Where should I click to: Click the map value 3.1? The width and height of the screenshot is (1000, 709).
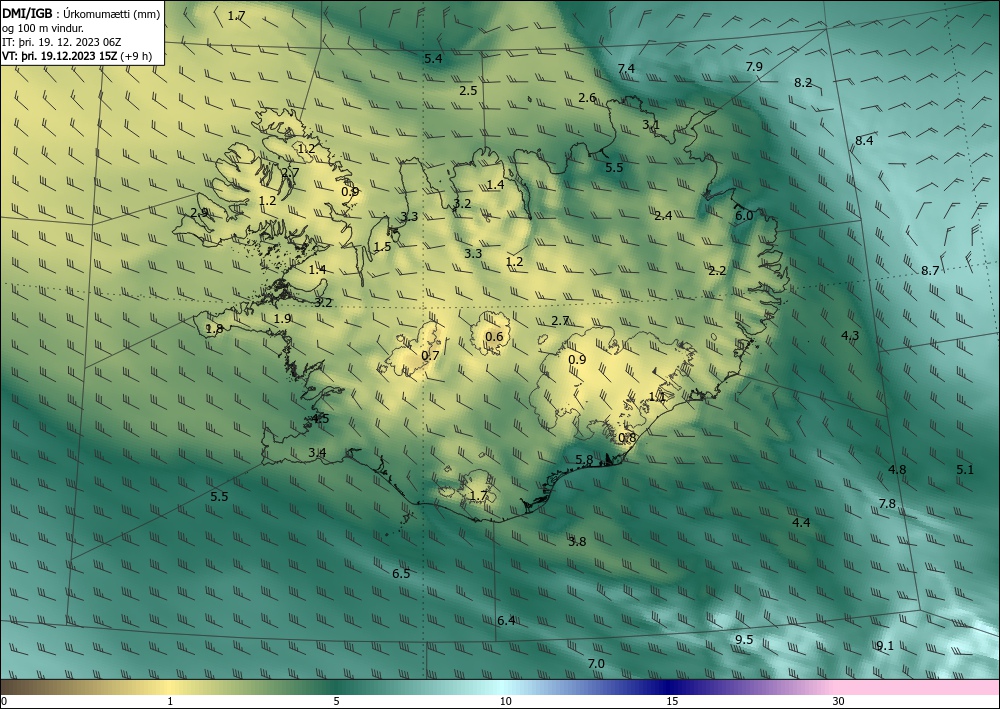point(651,124)
